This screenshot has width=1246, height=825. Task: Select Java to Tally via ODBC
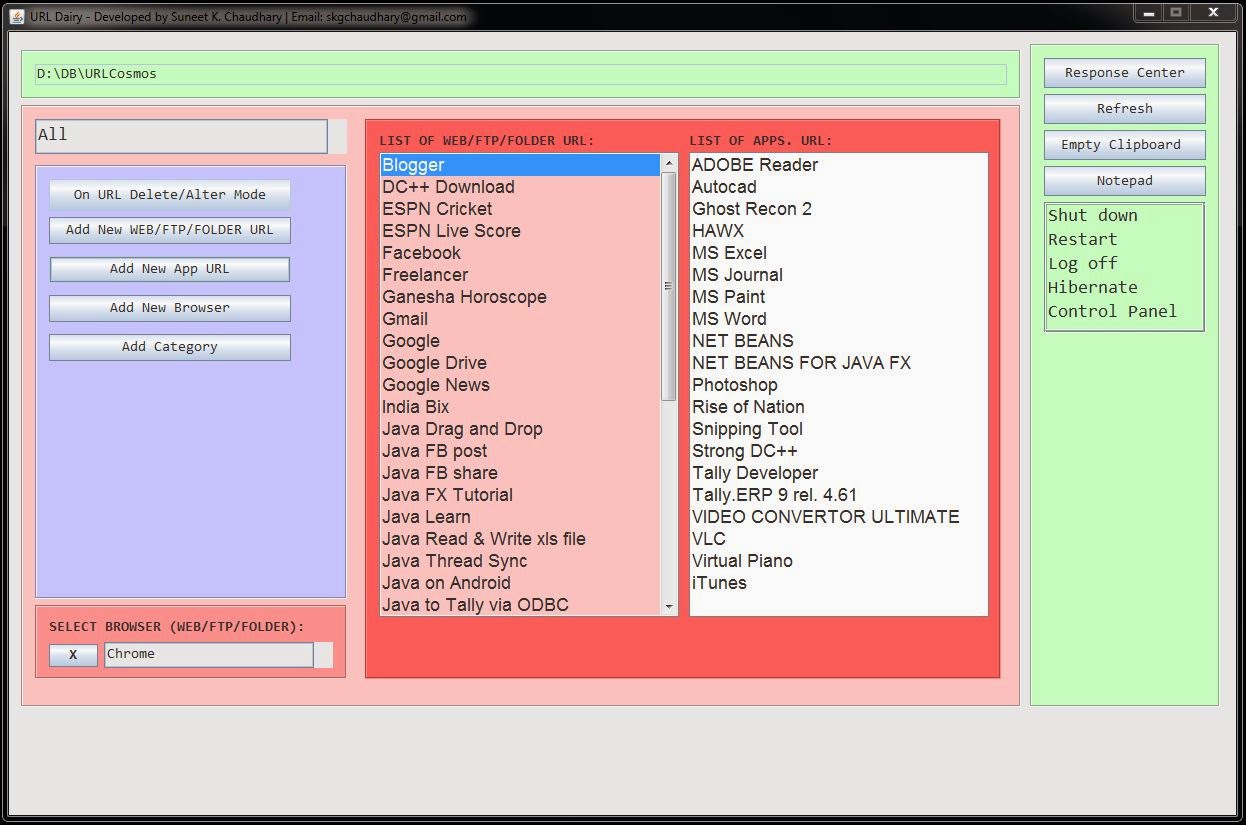(x=520, y=605)
